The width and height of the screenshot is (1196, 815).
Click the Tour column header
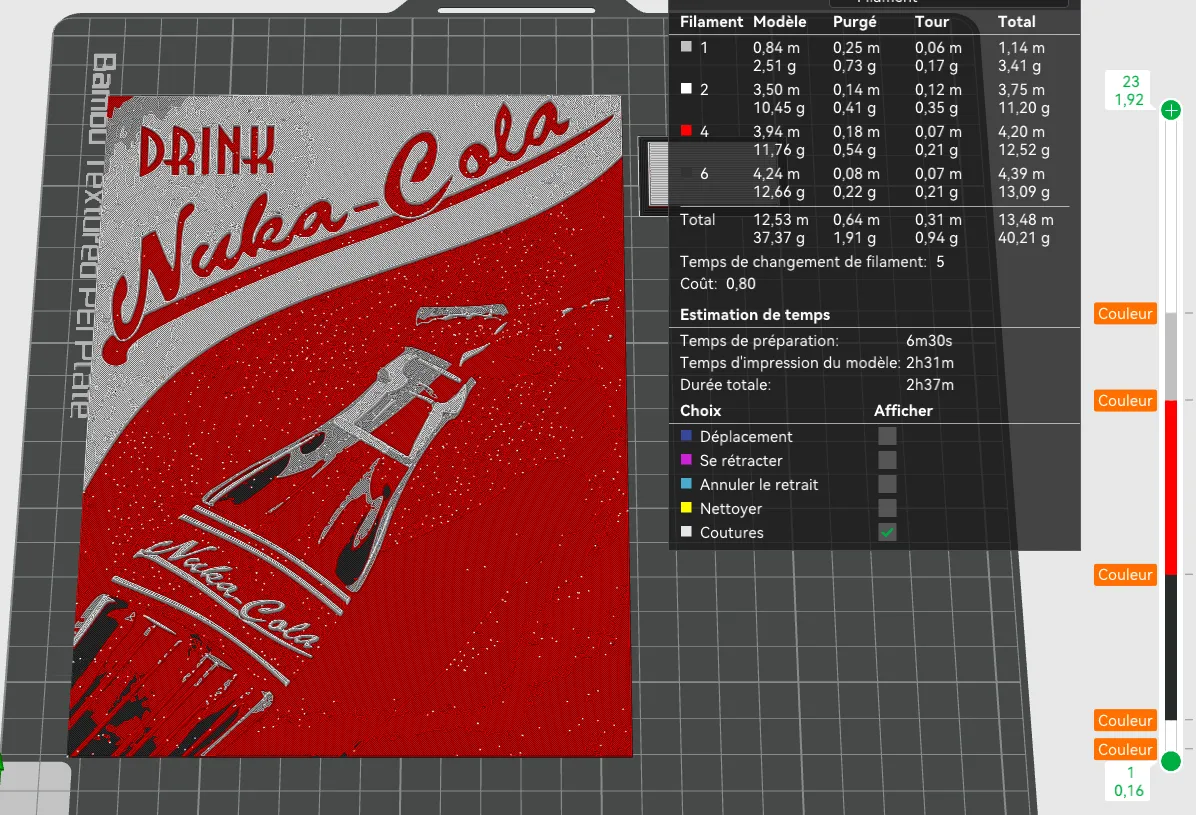931,22
